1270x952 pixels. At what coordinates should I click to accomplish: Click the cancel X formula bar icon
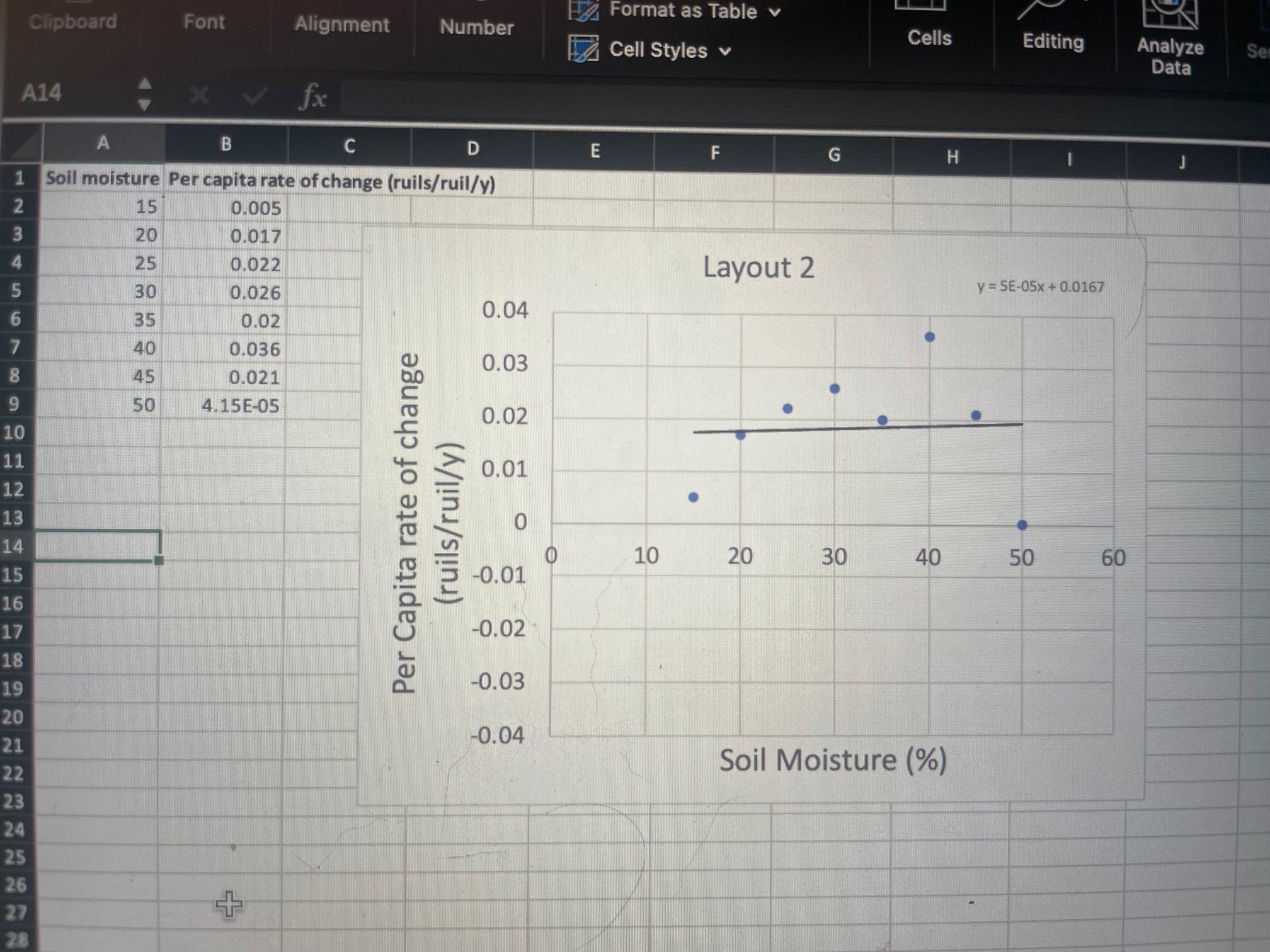(x=199, y=95)
